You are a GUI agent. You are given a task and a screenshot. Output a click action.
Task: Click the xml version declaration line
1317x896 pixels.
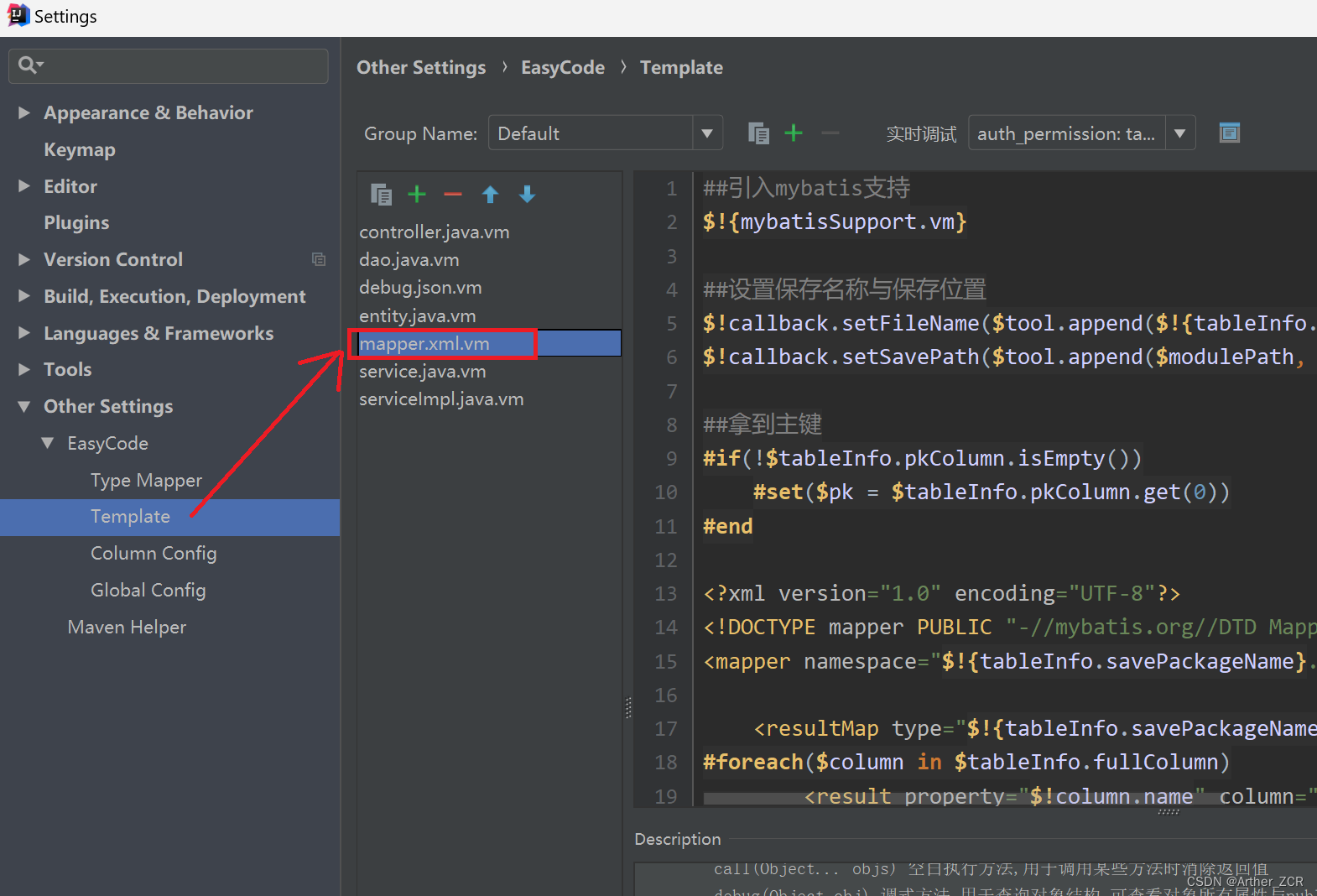[x=941, y=594]
